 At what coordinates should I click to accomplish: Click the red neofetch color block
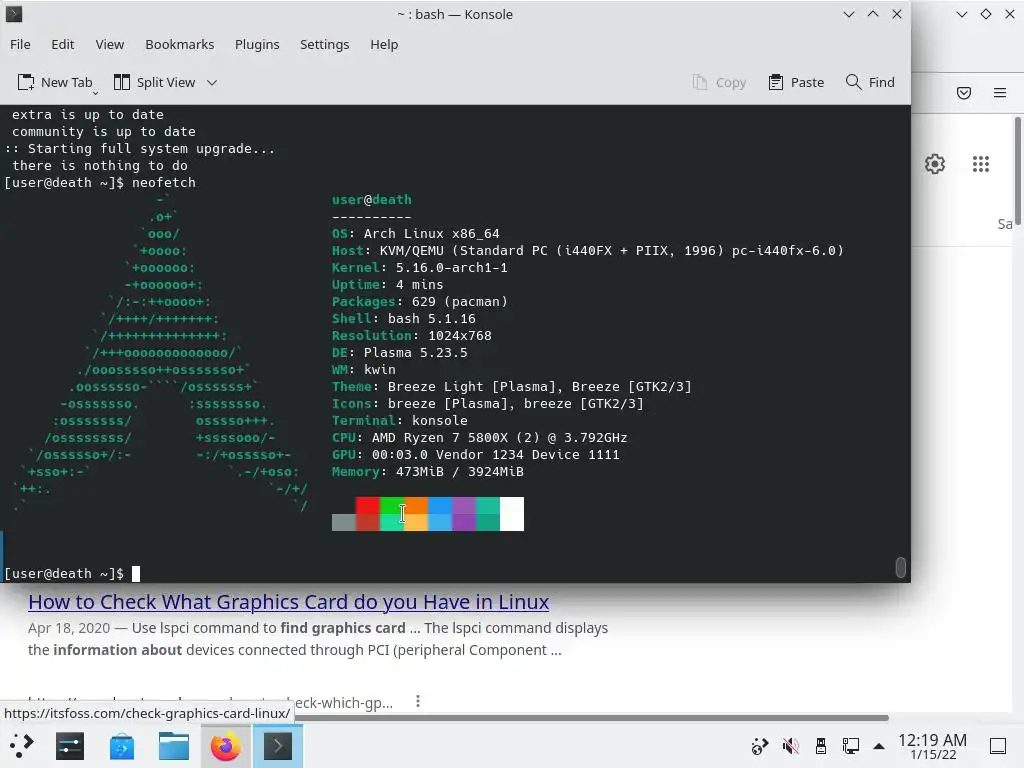pos(367,514)
